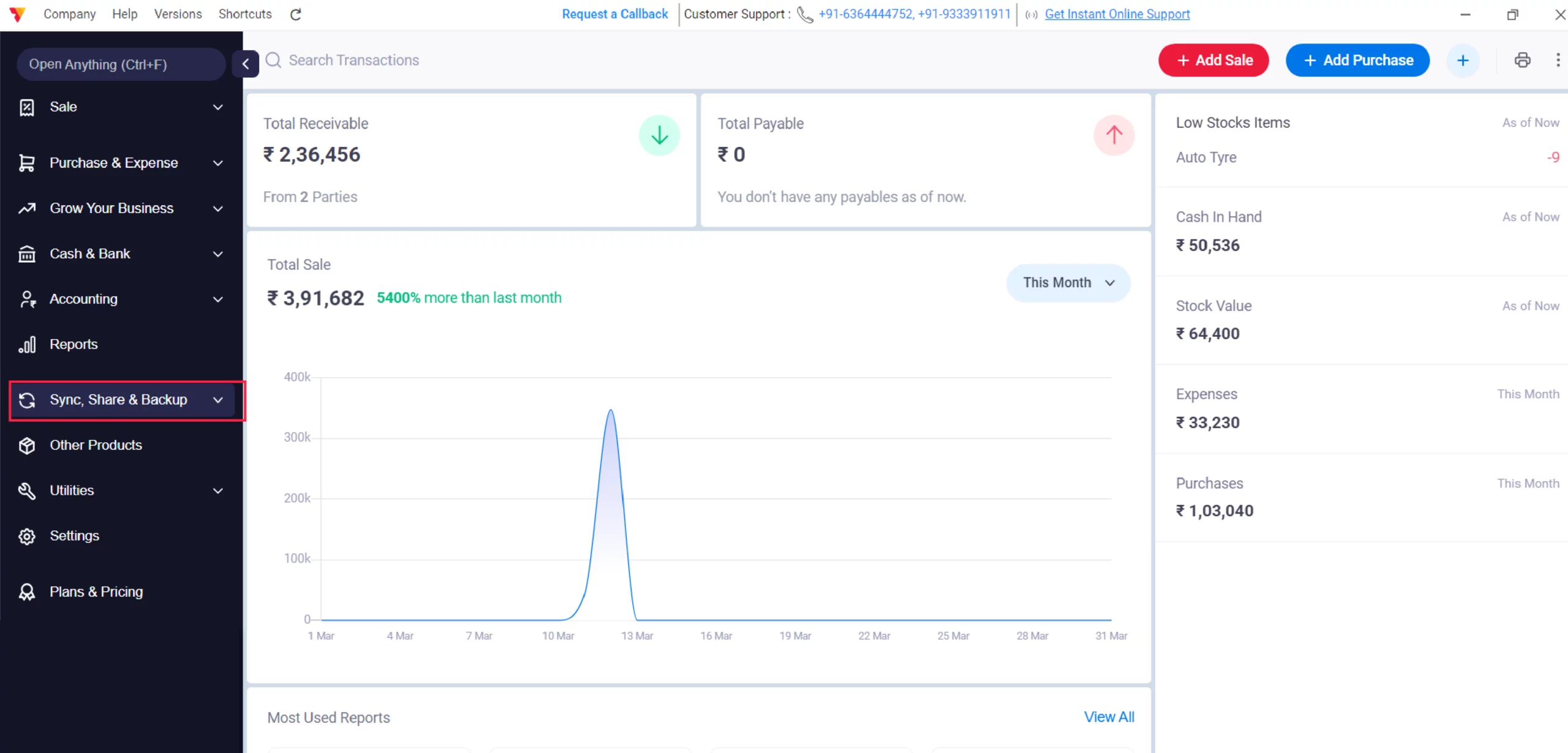Screen dimensions: 1568x753
Task: Click the round blue plus quick-add button
Action: pos(1463,60)
